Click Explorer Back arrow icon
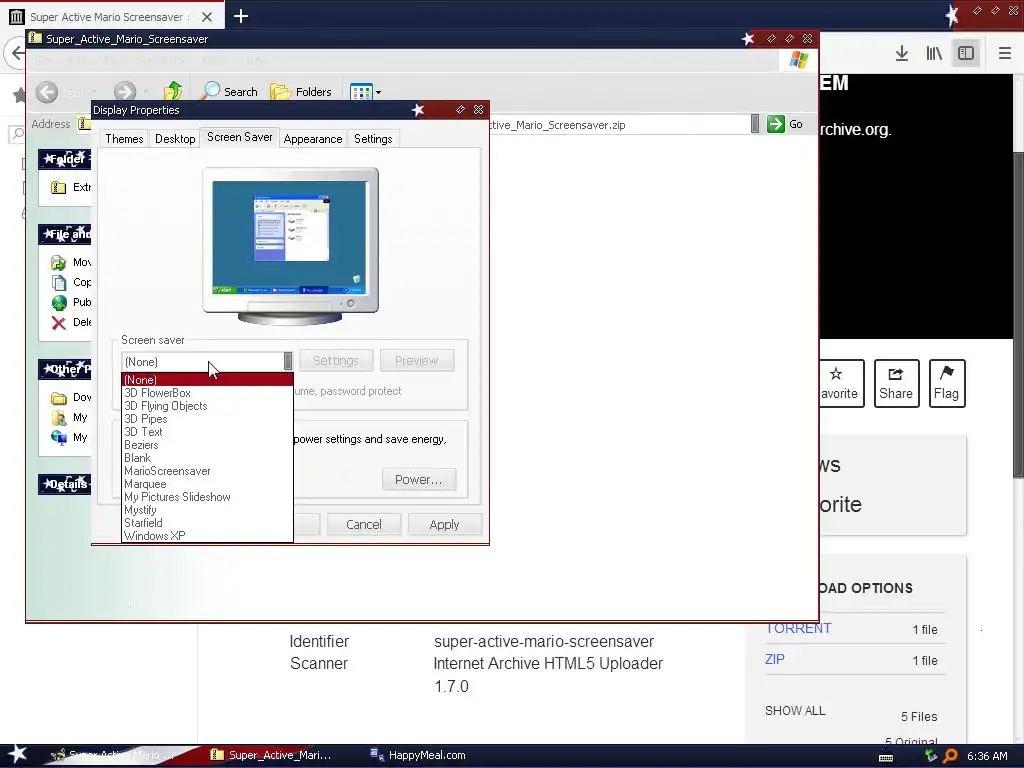This screenshot has width=1024, height=768. pyautogui.click(x=47, y=92)
